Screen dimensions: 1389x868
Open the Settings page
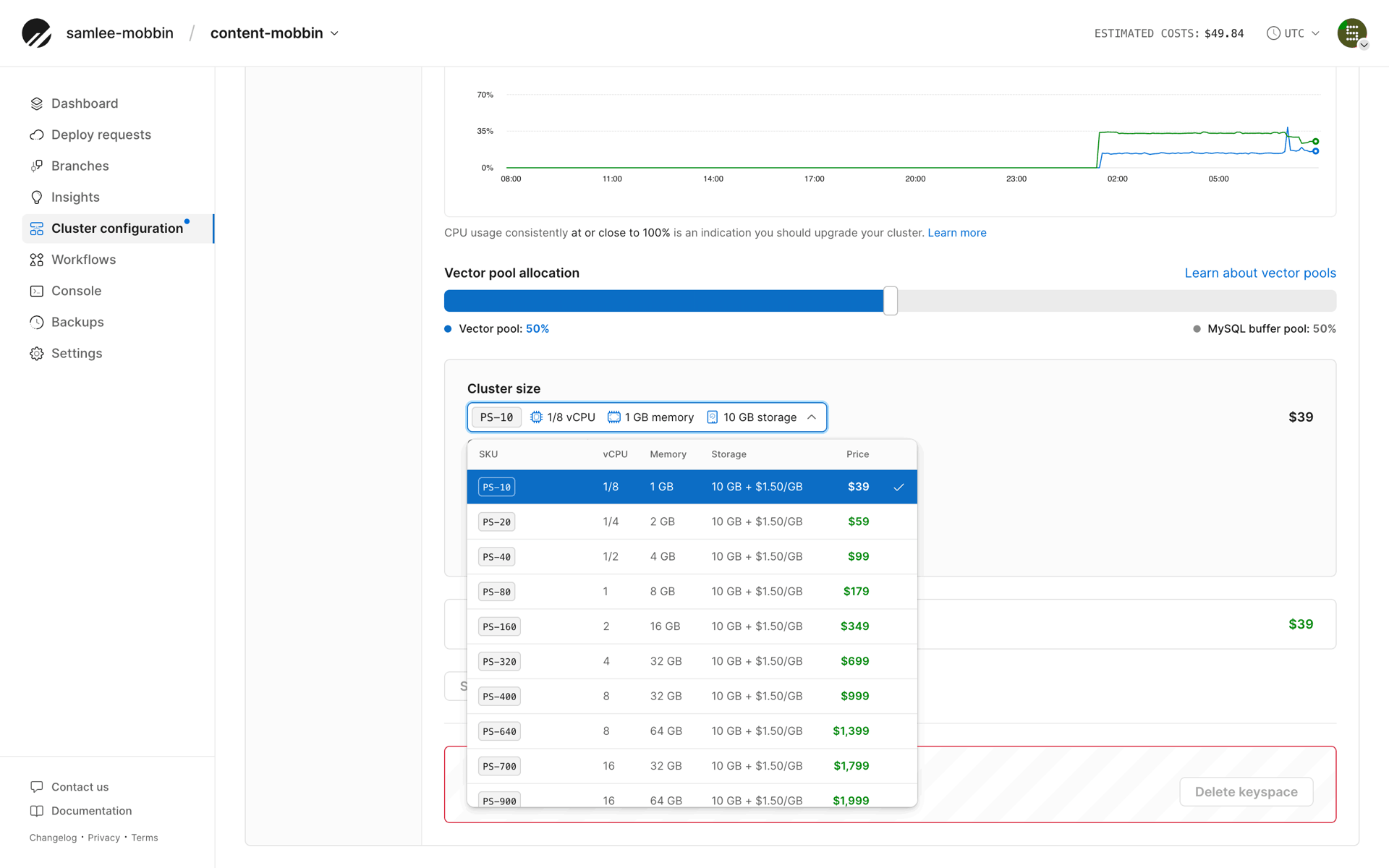(x=77, y=353)
